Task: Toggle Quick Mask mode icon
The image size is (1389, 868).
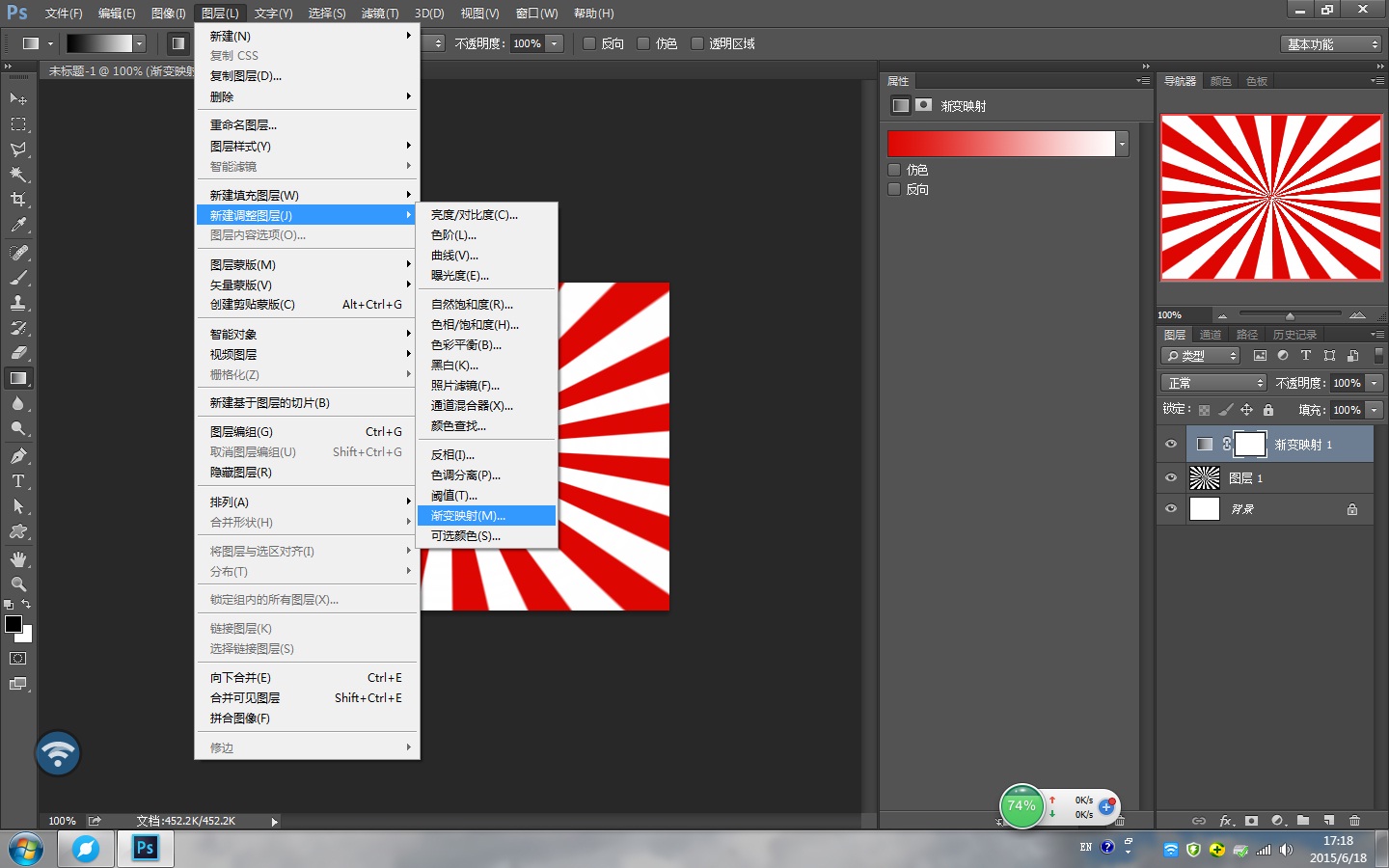Action: click(18, 659)
